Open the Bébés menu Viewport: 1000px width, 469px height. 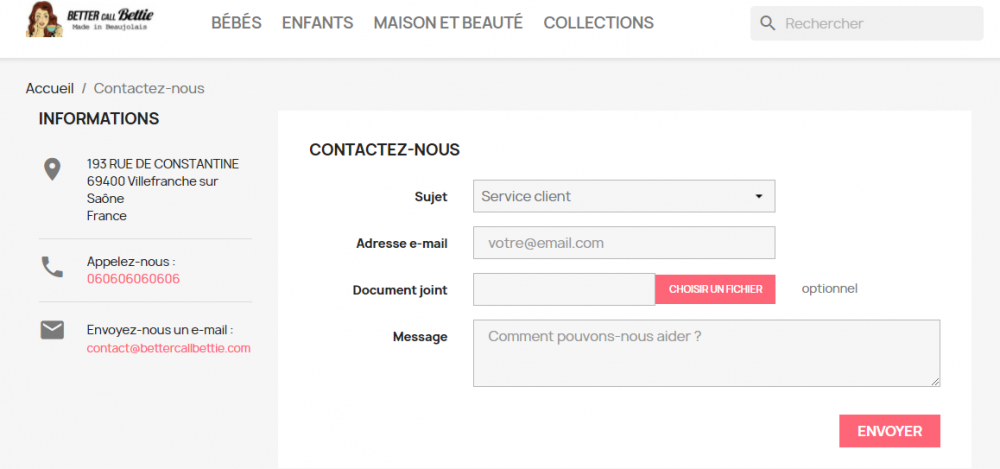click(x=236, y=23)
